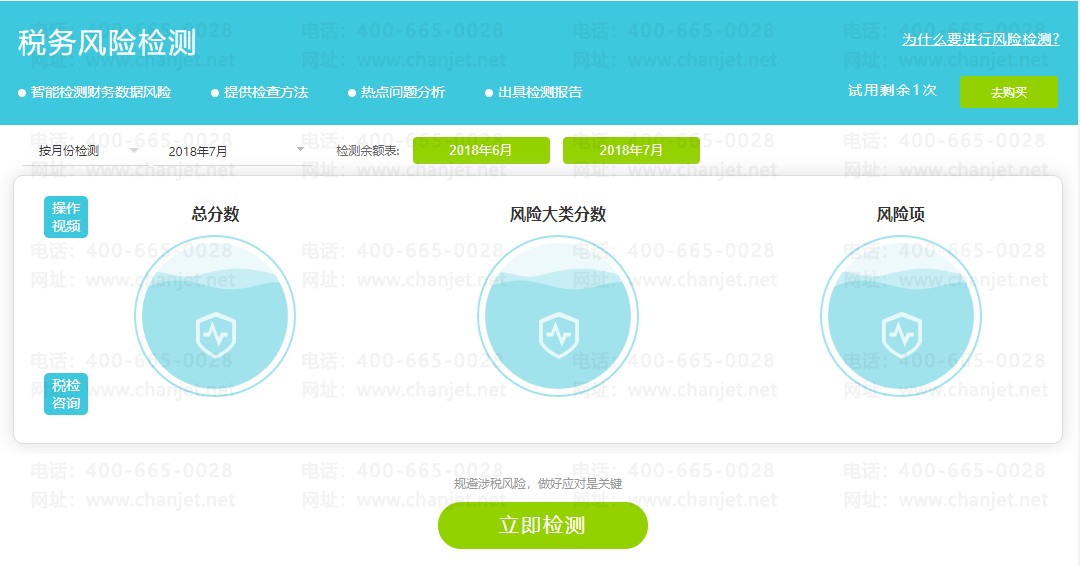Screen dimensions: 1080x566
Task: Expand the 2018年7月 period dropdown
Action: (x=236, y=151)
